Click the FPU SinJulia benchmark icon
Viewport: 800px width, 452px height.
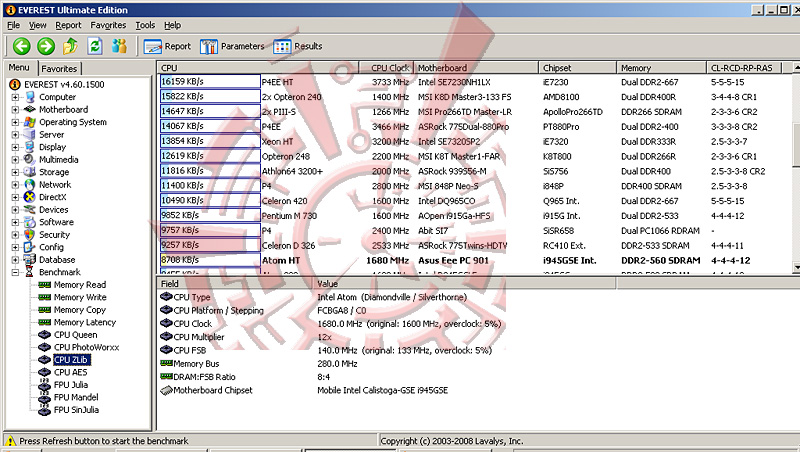pos(44,410)
